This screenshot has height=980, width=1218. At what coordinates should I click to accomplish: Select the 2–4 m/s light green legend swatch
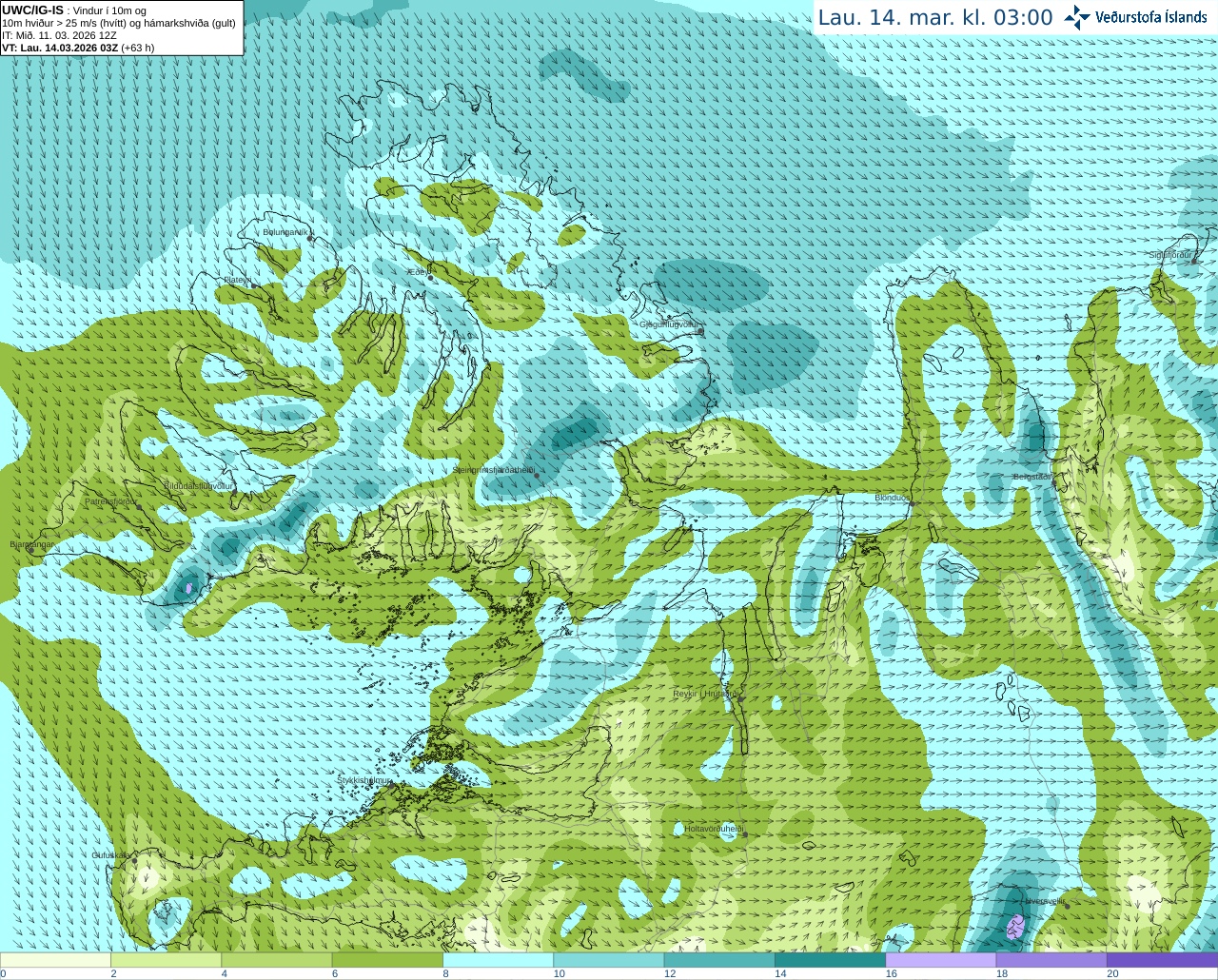pyautogui.click(x=166, y=960)
